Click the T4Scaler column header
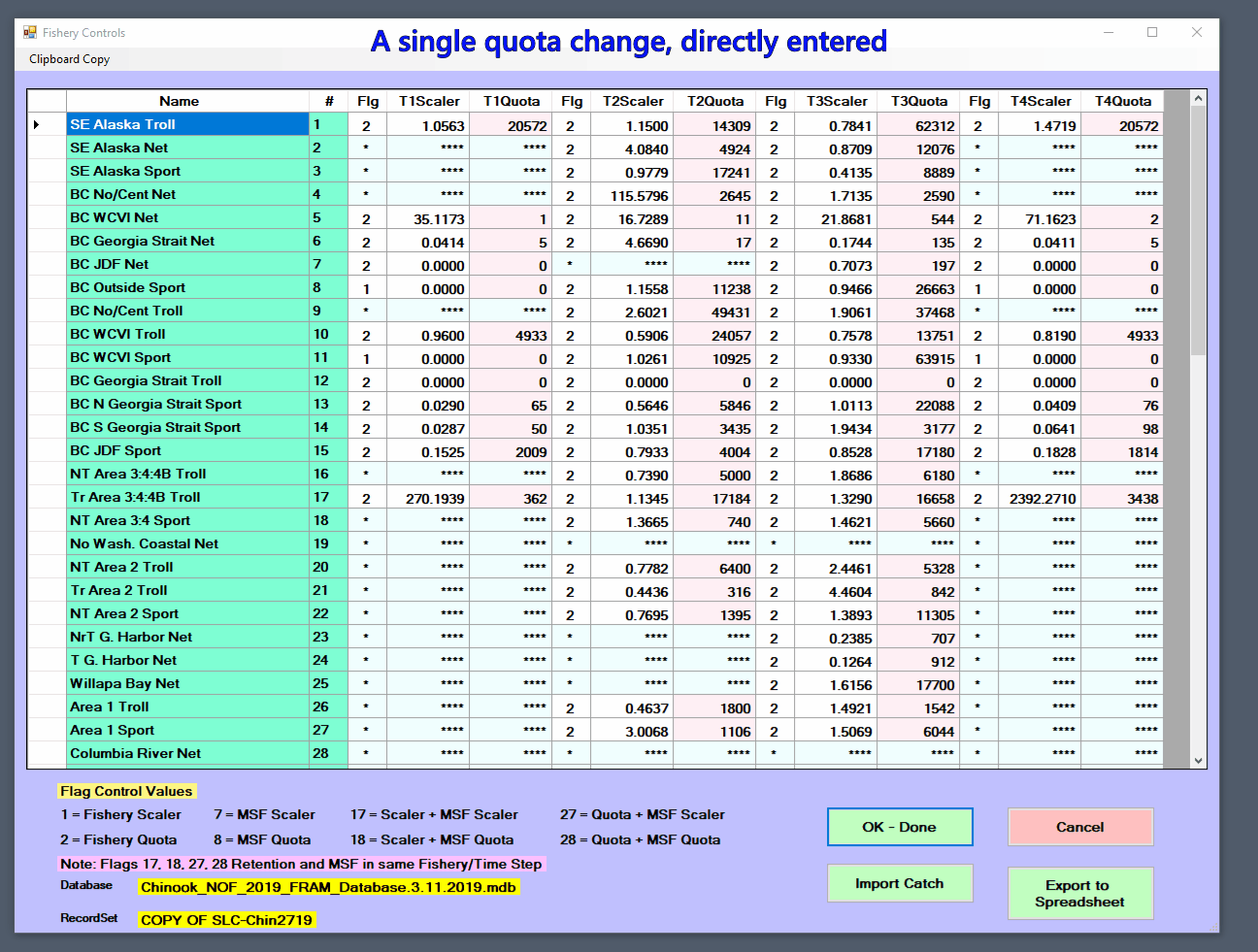This screenshot has height=952, width=1258. [1040, 101]
